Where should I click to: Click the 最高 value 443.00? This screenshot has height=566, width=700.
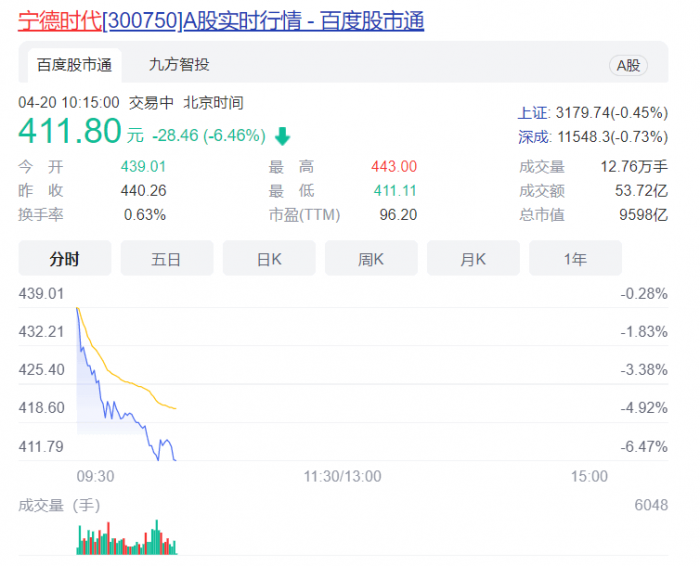pyautogui.click(x=394, y=166)
